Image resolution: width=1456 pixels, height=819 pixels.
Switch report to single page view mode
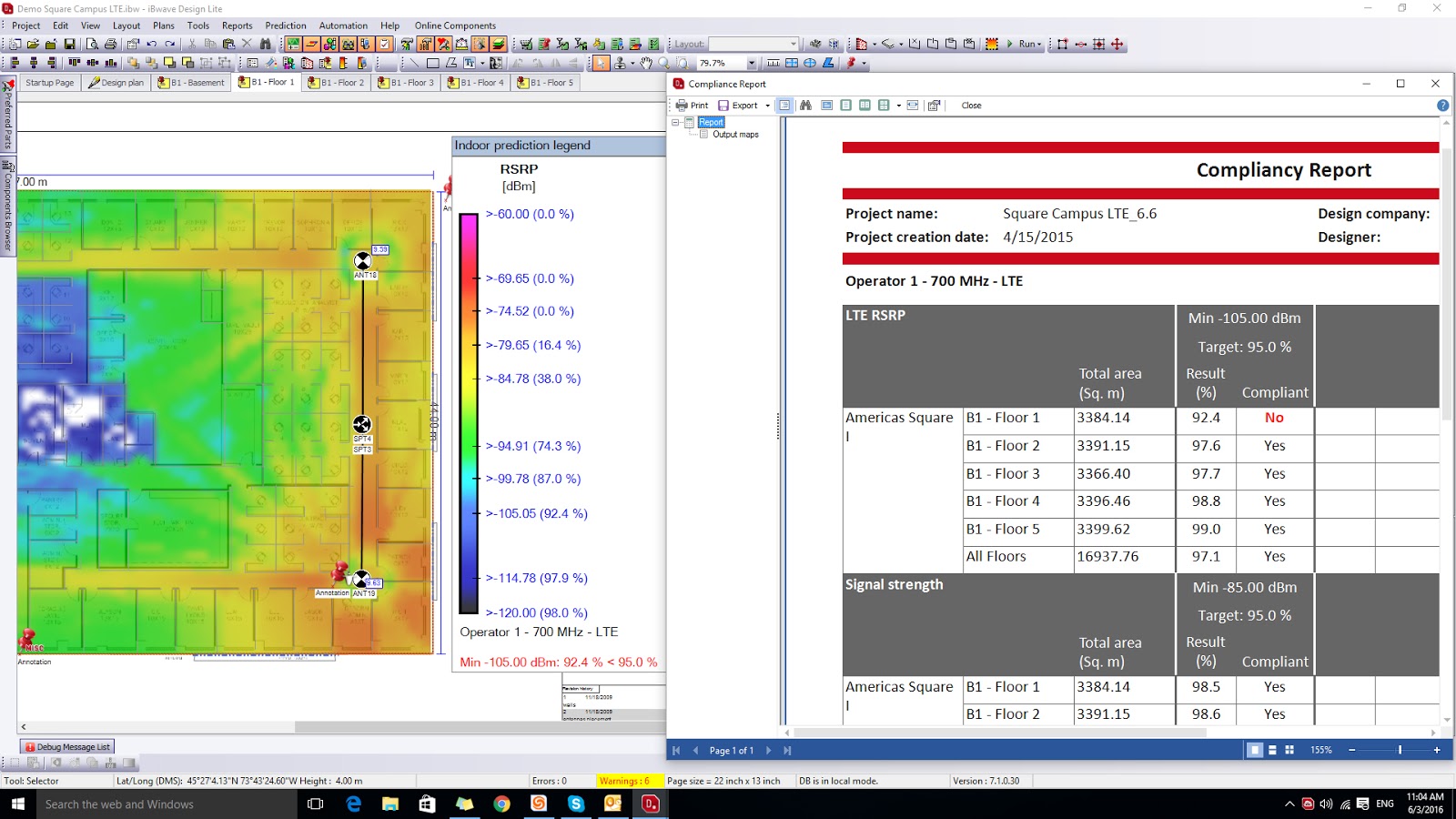click(x=1255, y=751)
